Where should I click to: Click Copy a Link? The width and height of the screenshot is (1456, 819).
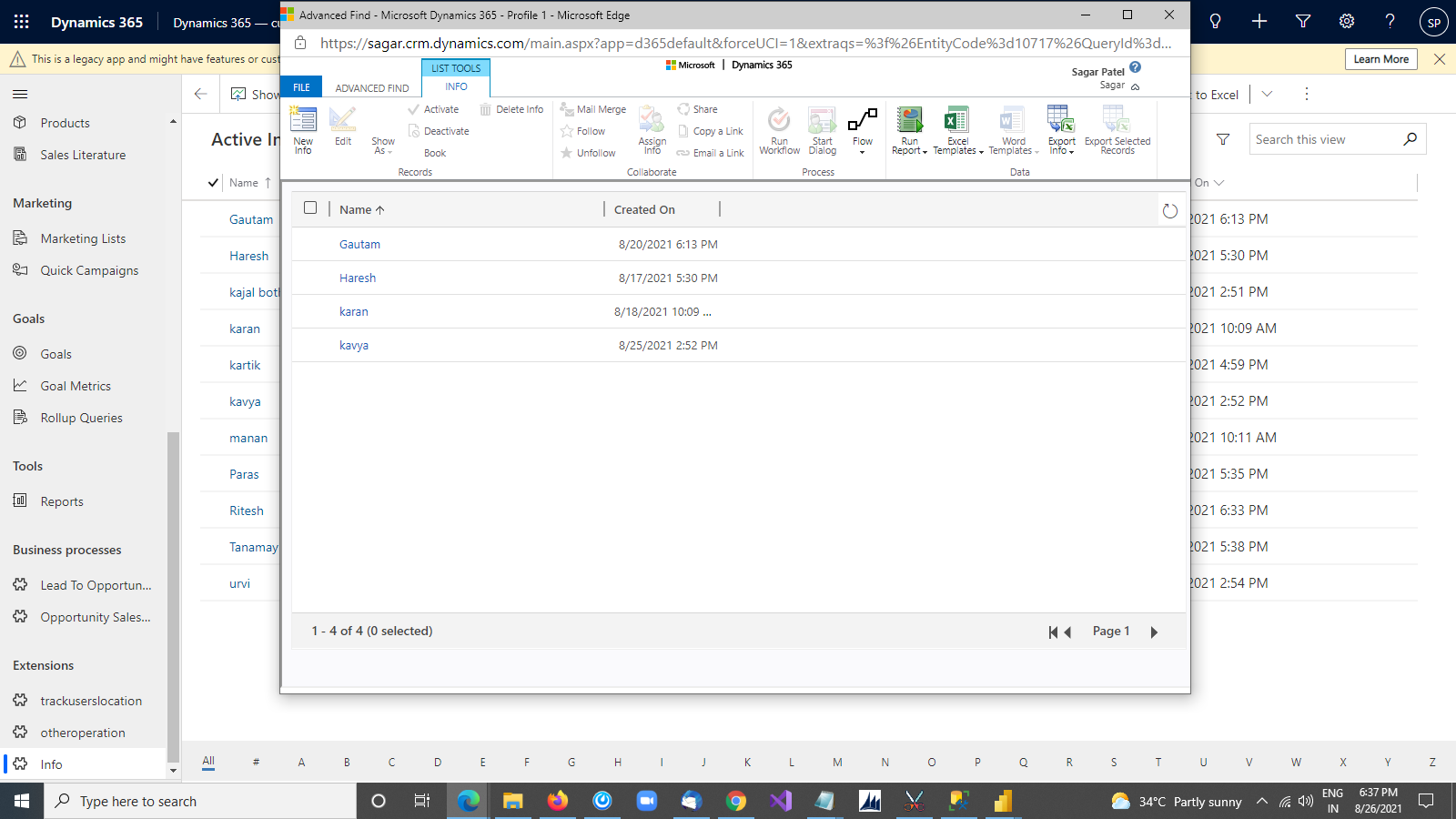pyautogui.click(x=711, y=131)
